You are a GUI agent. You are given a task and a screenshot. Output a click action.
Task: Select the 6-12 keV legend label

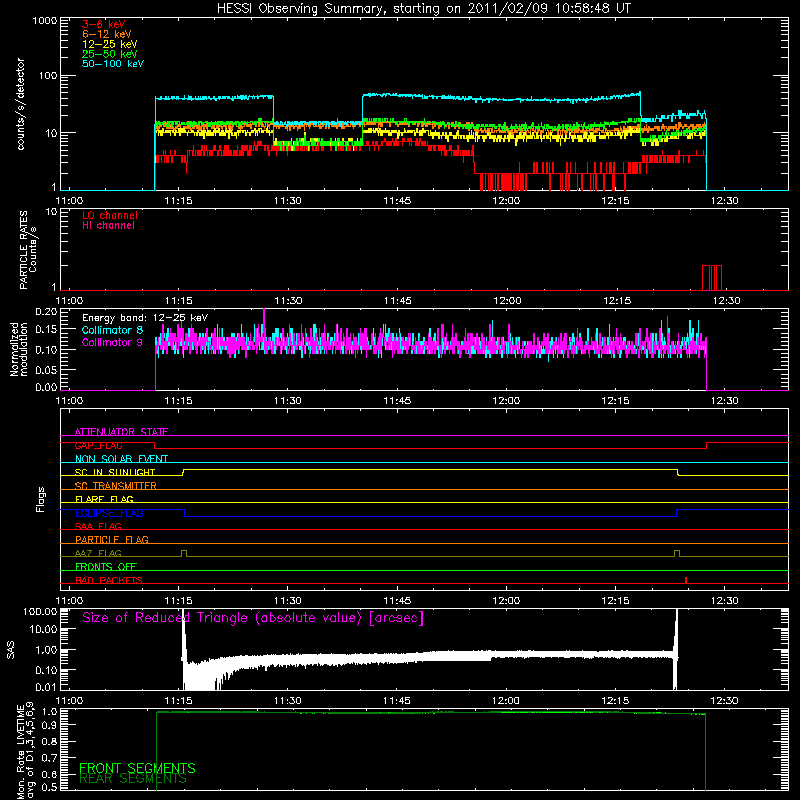pyautogui.click(x=107, y=34)
